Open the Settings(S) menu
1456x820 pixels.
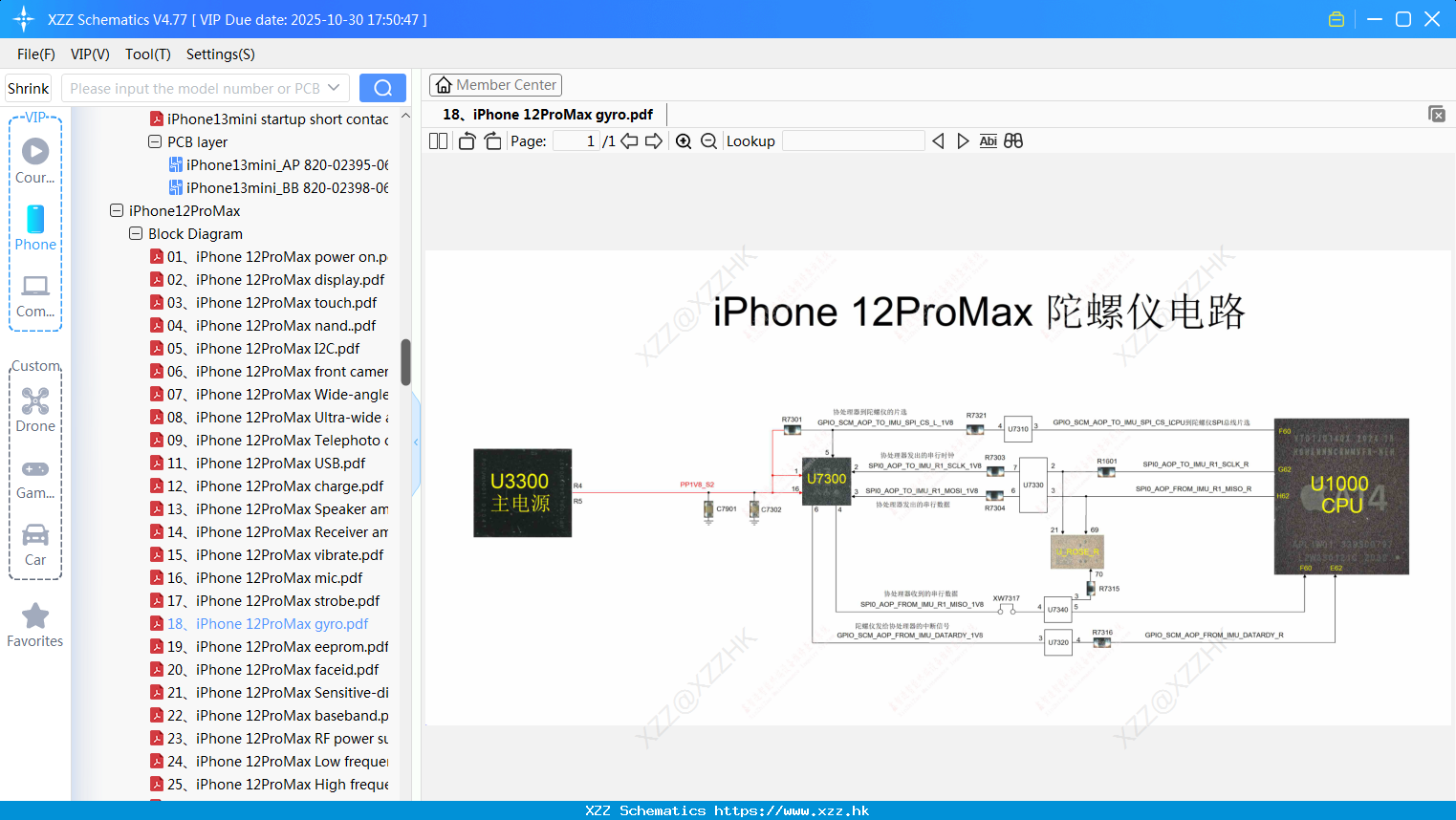point(221,54)
